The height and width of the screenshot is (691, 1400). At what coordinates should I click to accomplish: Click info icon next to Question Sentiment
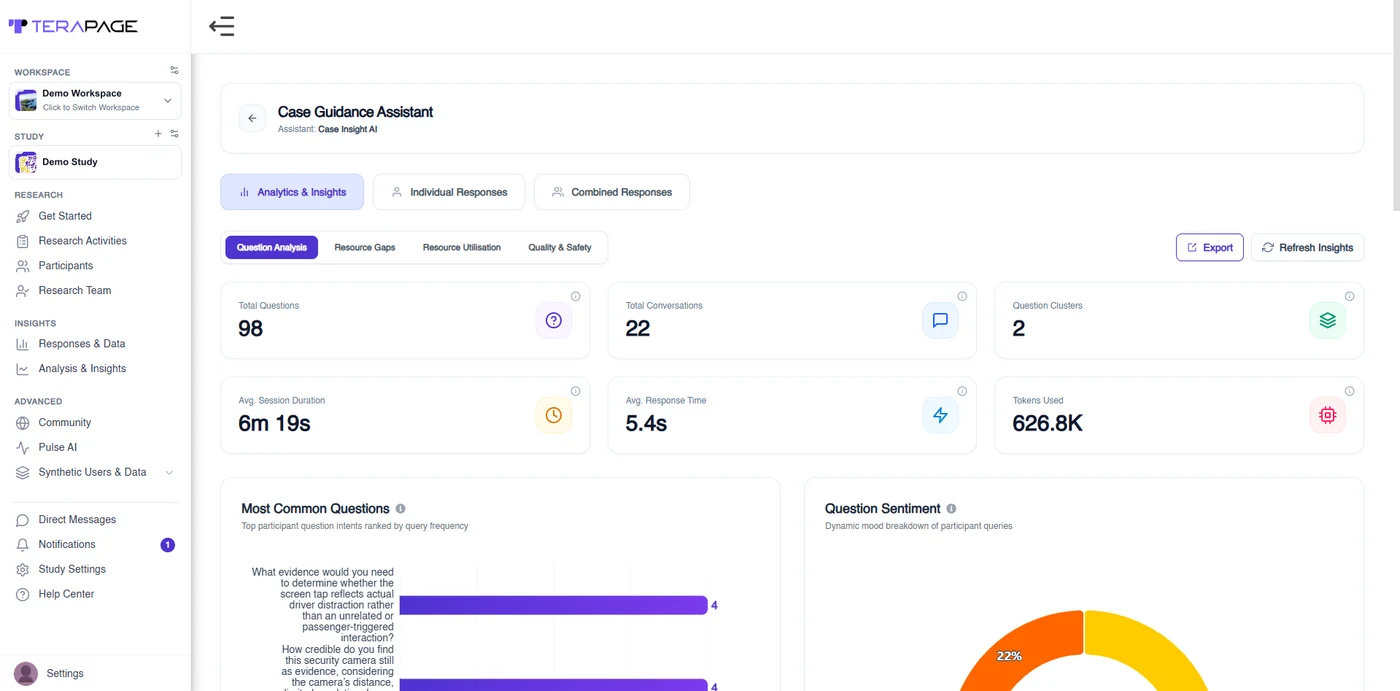pos(951,509)
